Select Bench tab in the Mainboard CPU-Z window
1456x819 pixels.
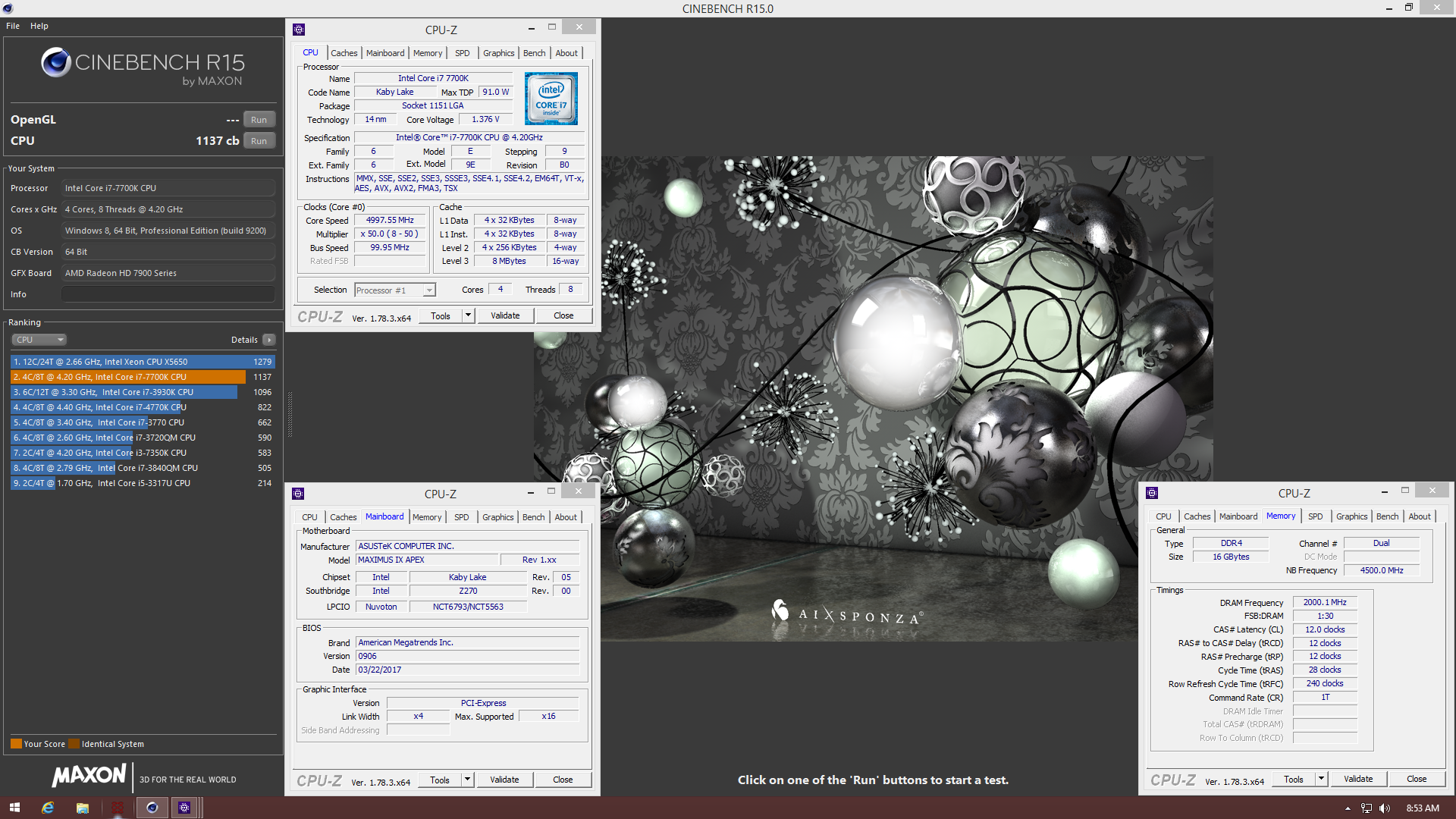(534, 517)
